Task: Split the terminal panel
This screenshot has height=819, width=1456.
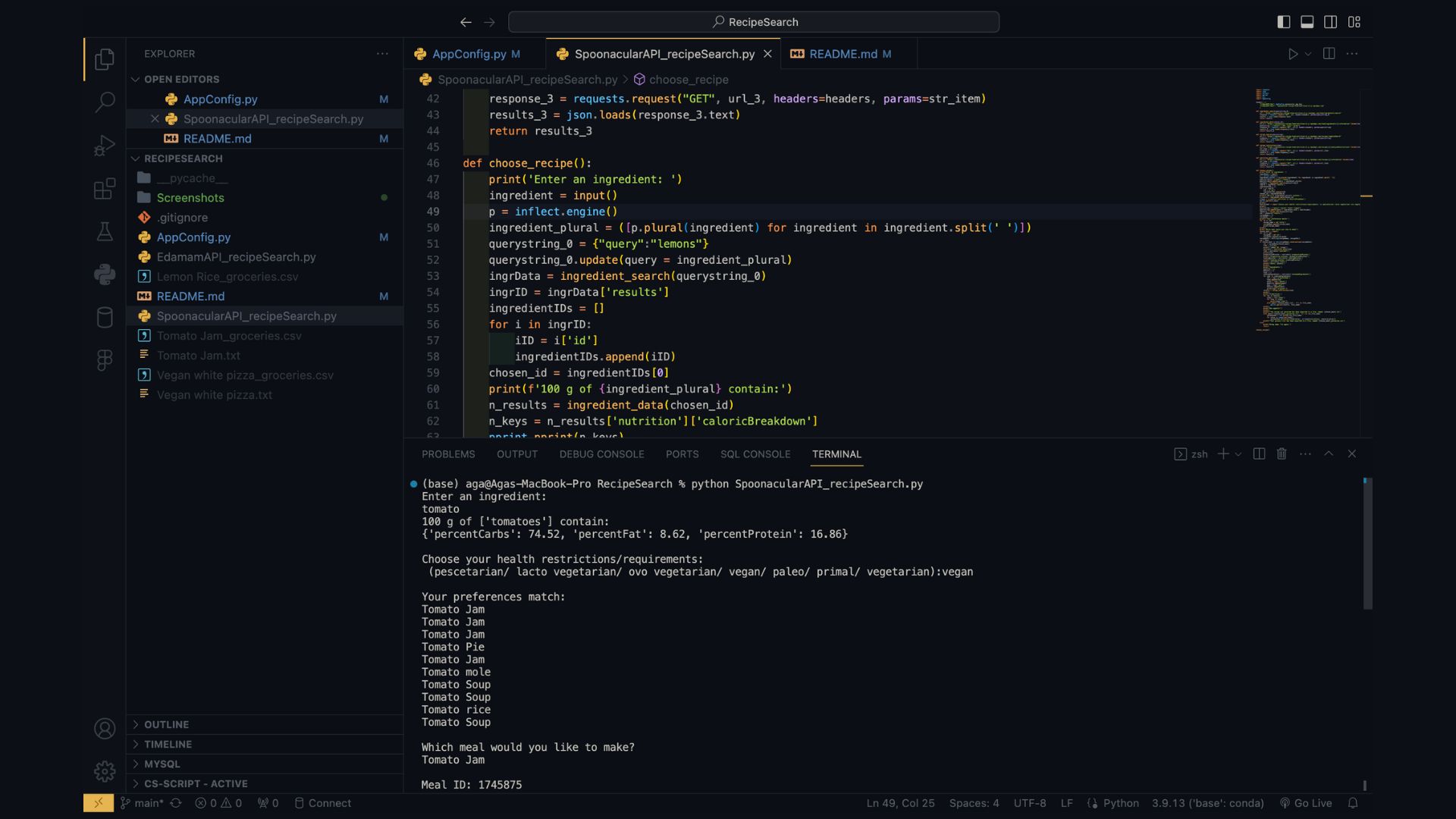Action: tap(1259, 454)
